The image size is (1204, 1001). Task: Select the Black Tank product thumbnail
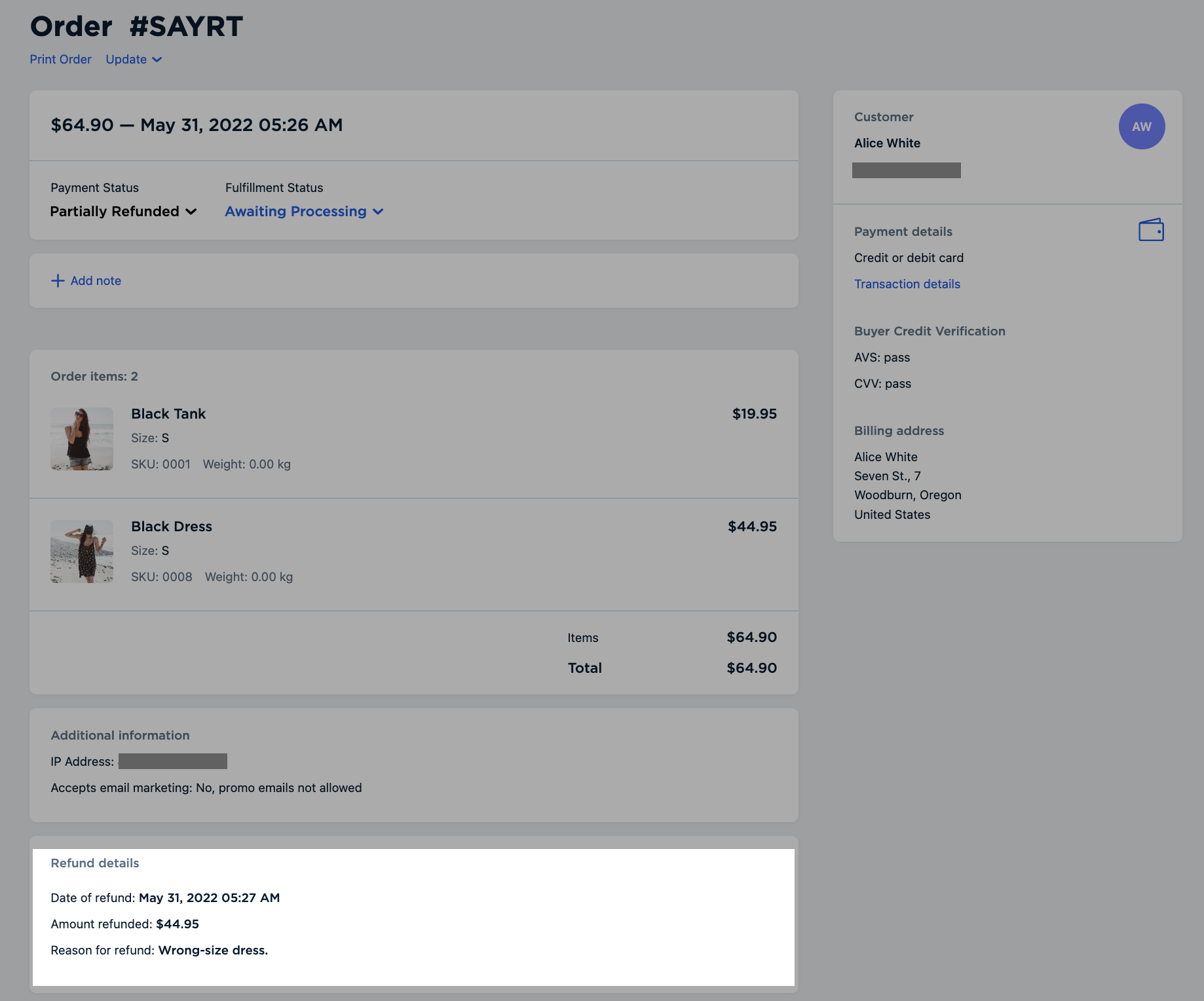point(81,439)
